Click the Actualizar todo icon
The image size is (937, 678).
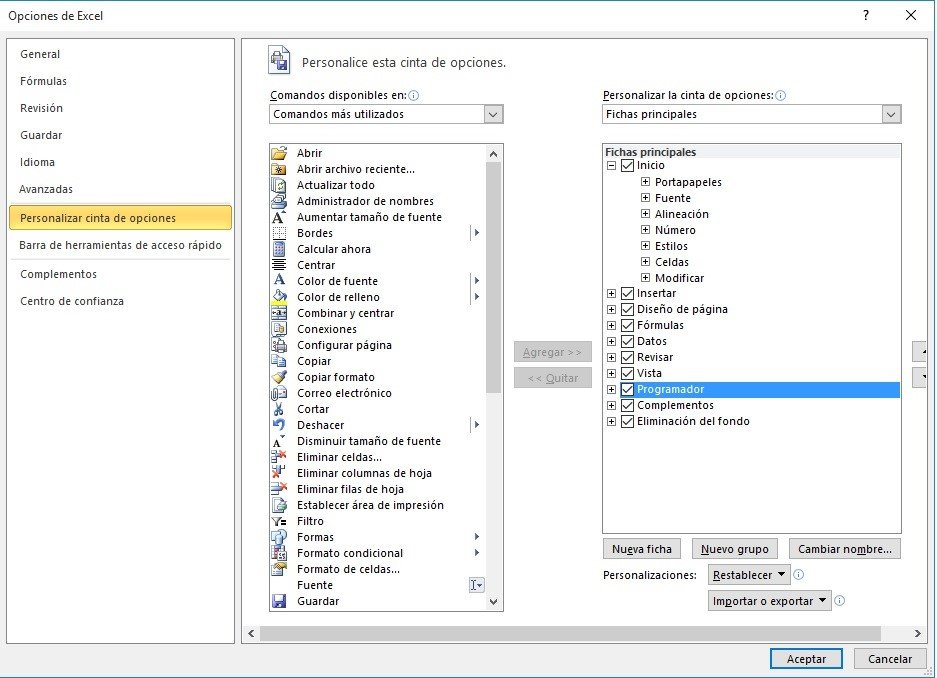click(279, 185)
